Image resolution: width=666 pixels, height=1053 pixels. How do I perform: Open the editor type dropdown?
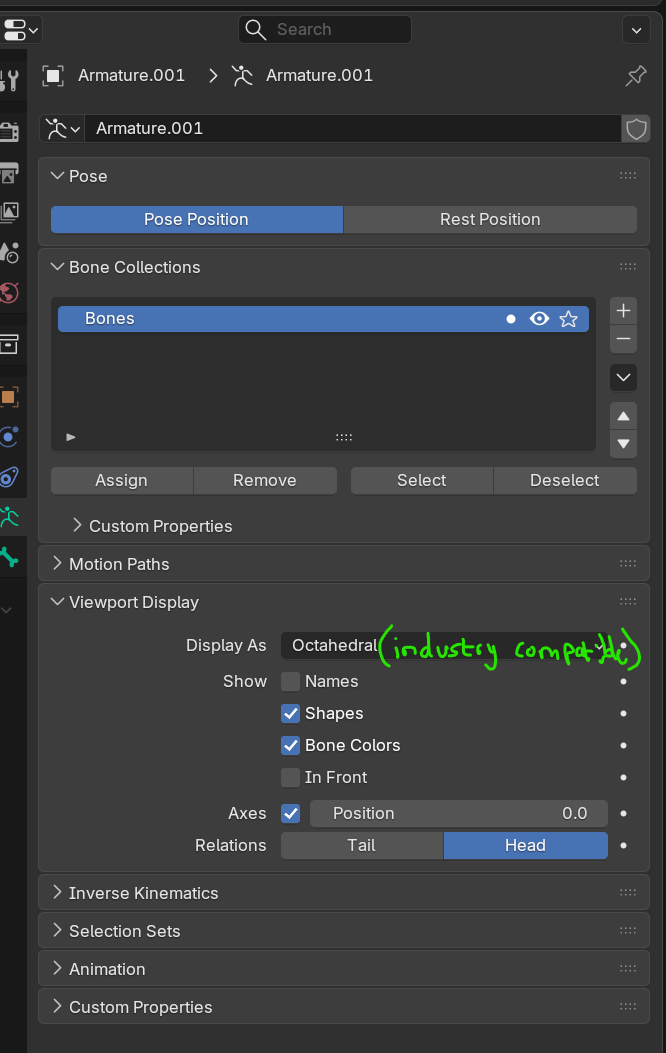[x=21, y=30]
